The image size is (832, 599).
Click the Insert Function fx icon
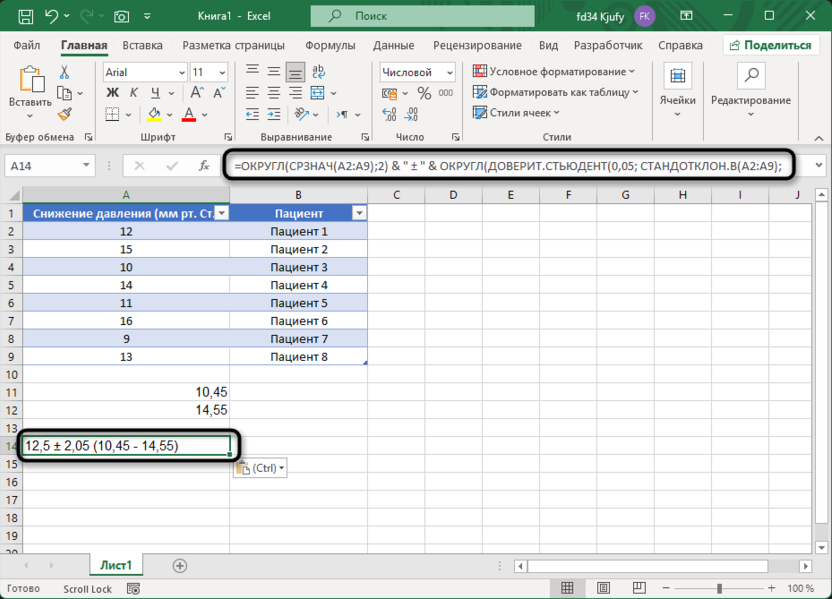pyautogui.click(x=199, y=165)
